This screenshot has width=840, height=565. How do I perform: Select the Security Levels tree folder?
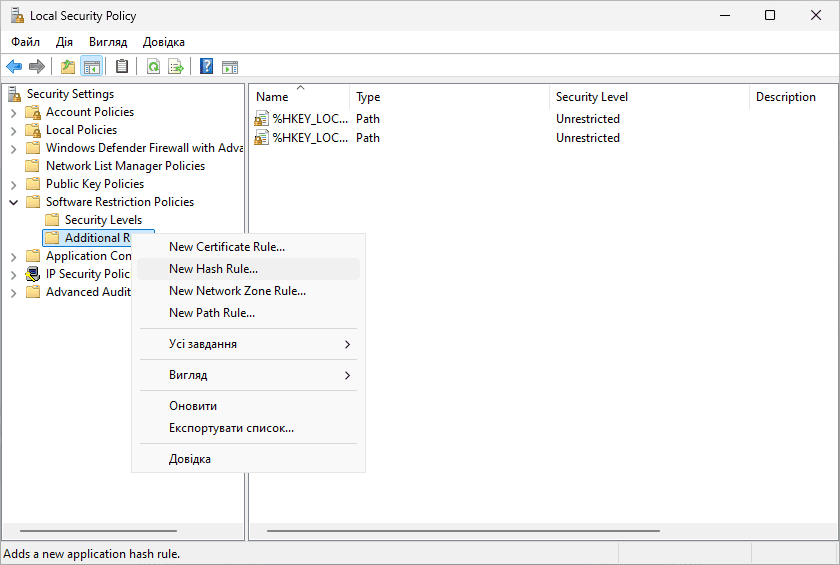[103, 220]
